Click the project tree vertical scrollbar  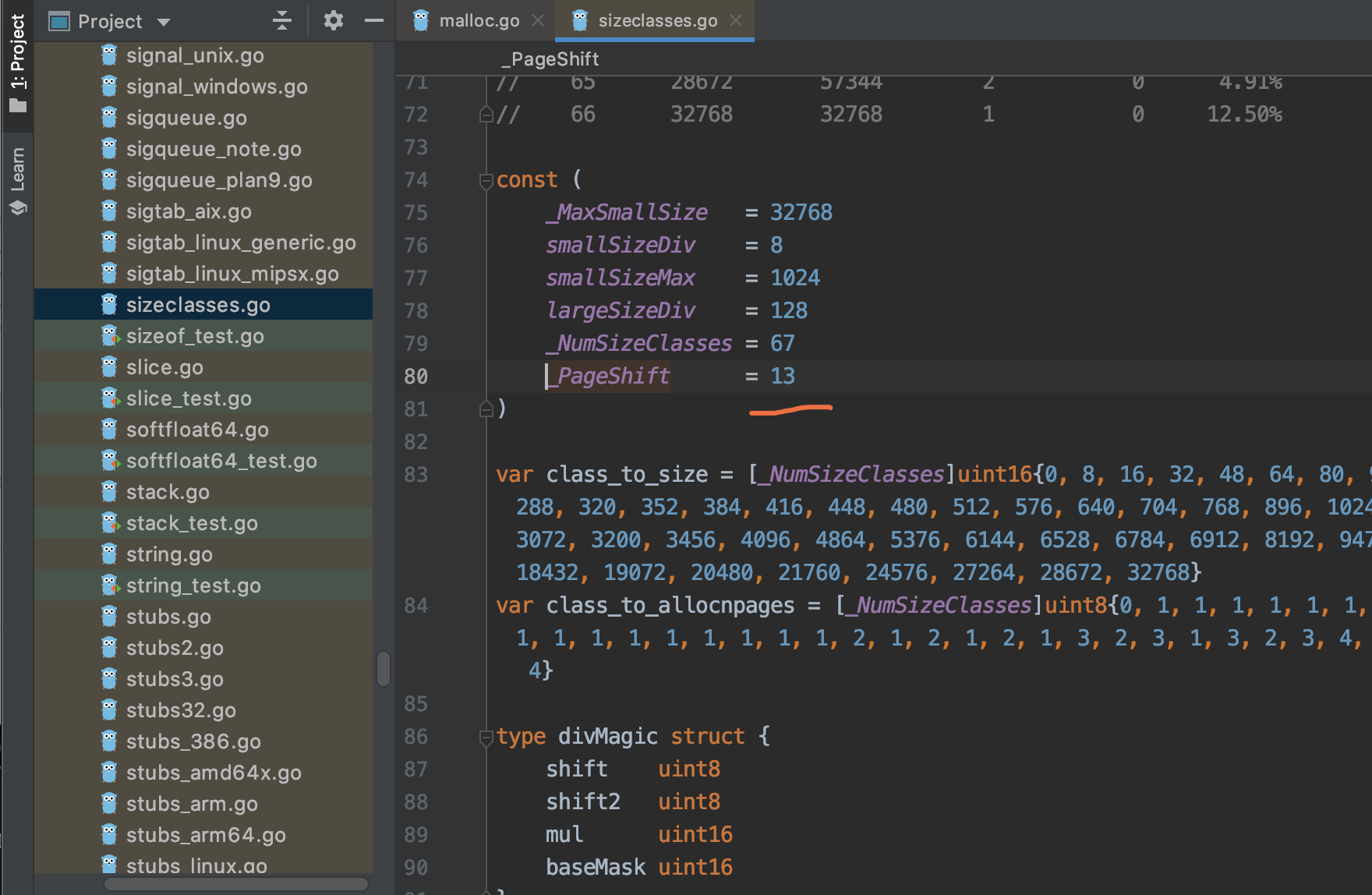(383, 668)
